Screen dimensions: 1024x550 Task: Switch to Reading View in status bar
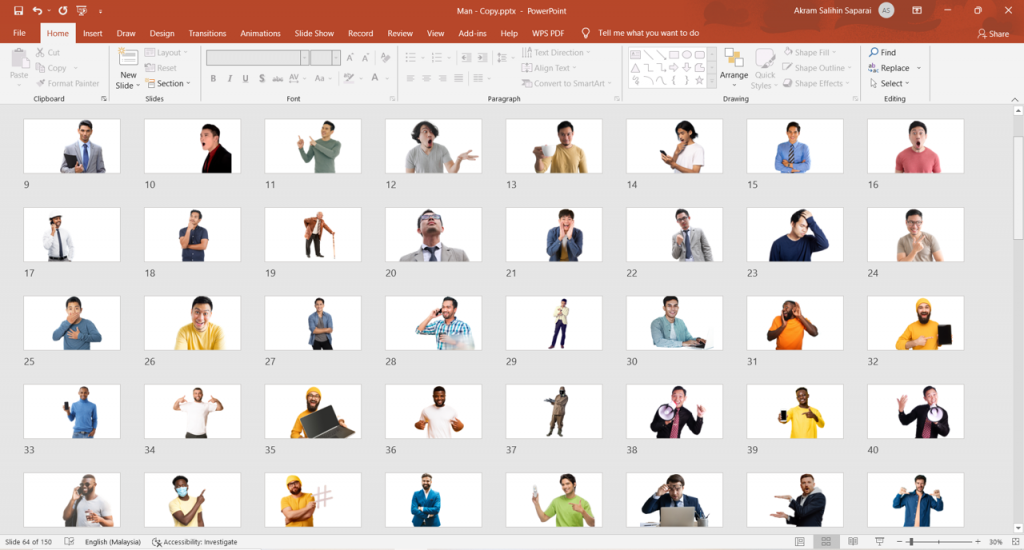pyautogui.click(x=851, y=541)
